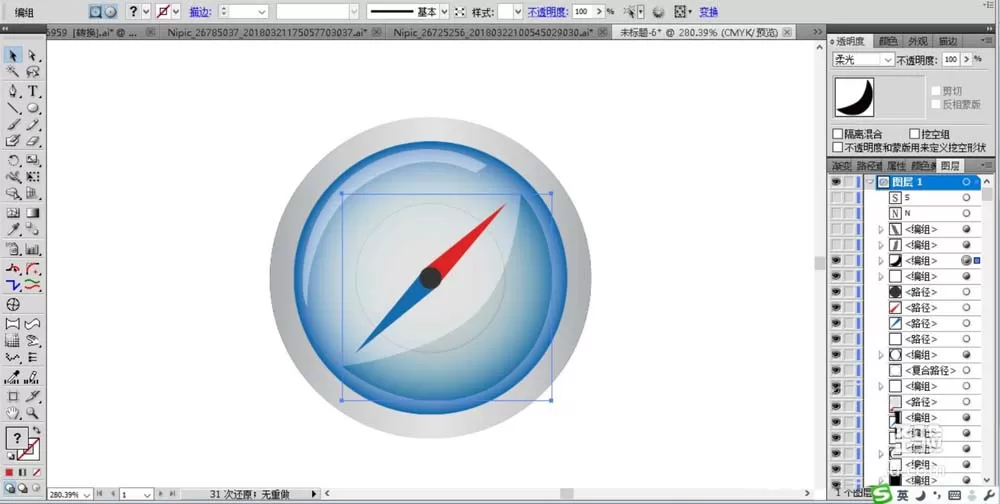Hide 图层 1 using its eye icon
This screenshot has width=1000, height=504.
click(835, 182)
